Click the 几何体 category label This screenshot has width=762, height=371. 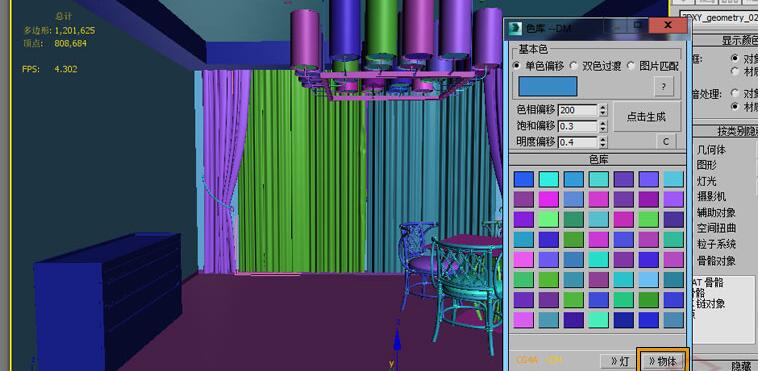coord(711,150)
